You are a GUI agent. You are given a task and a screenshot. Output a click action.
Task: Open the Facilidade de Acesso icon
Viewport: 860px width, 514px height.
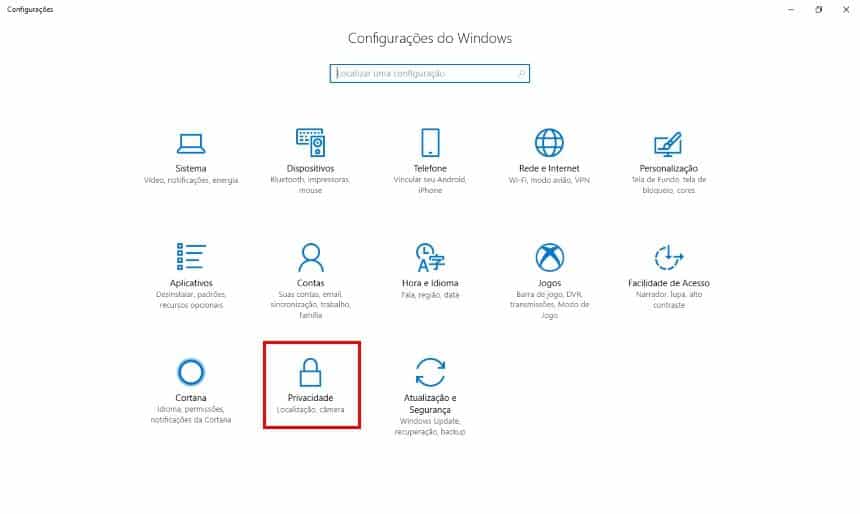point(669,257)
